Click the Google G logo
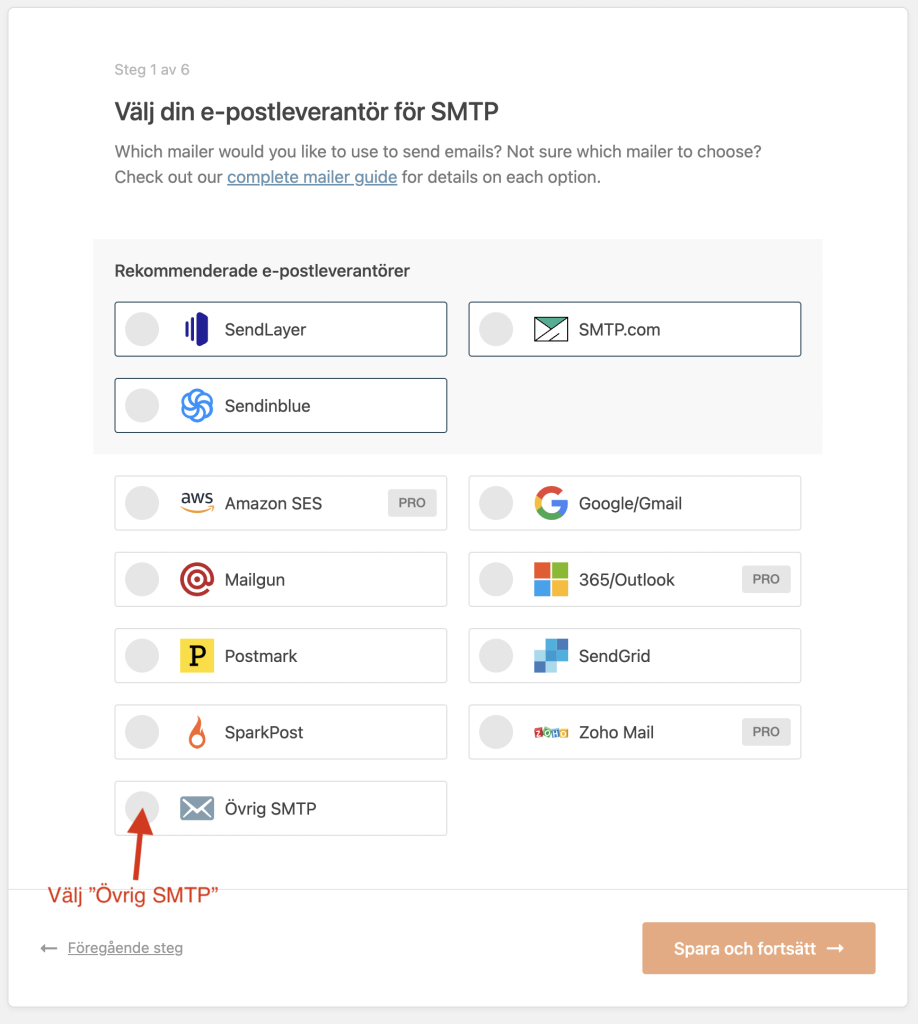The width and height of the screenshot is (918, 1024). click(x=550, y=503)
